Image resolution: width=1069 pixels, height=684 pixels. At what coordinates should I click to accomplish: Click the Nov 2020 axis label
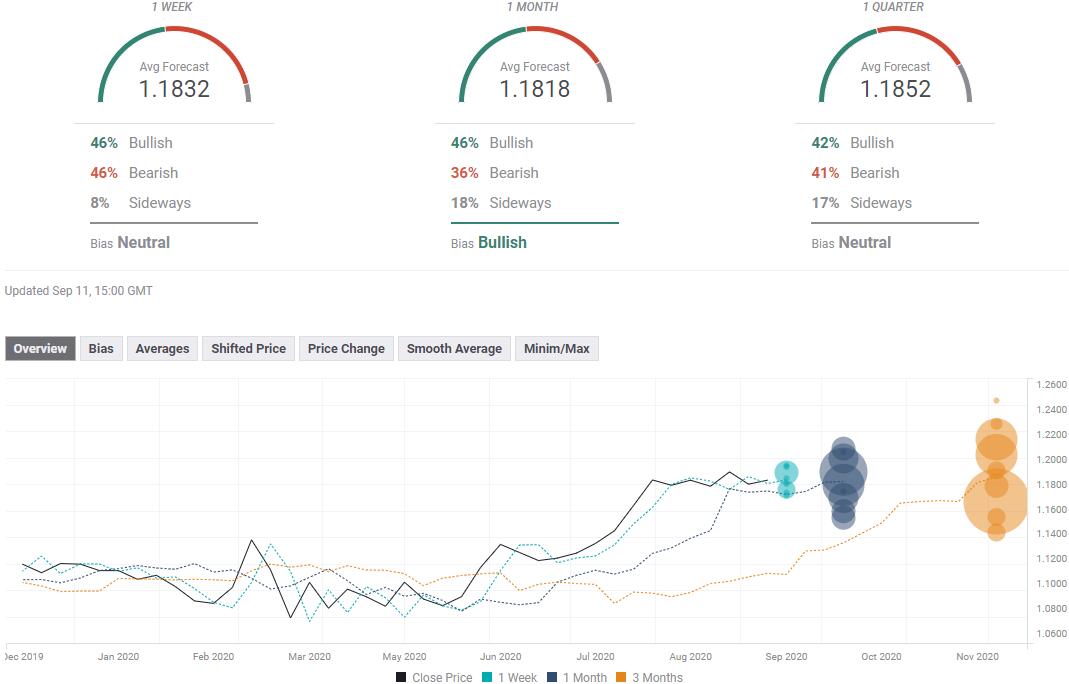point(977,657)
